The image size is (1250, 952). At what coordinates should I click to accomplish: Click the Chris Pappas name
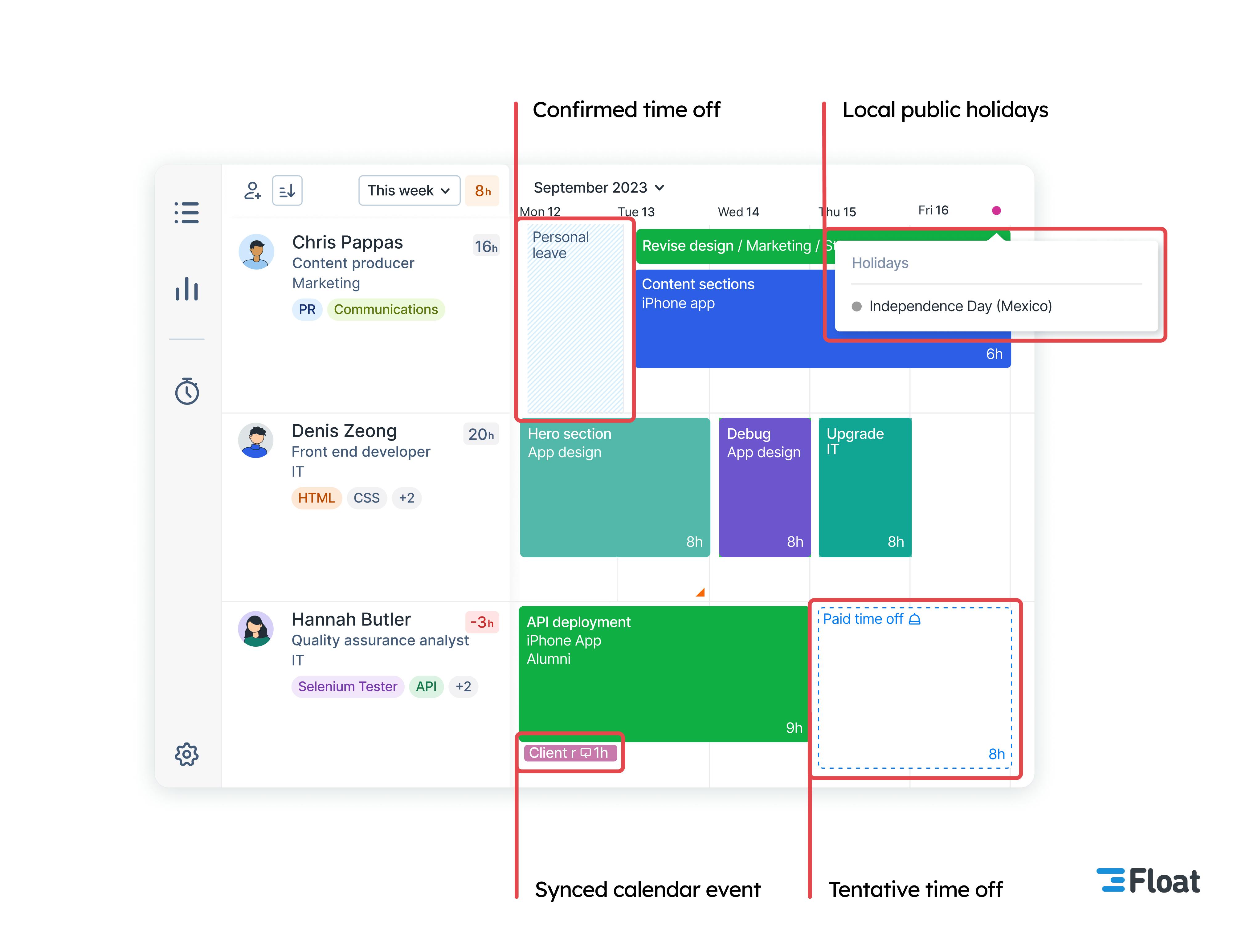(348, 242)
